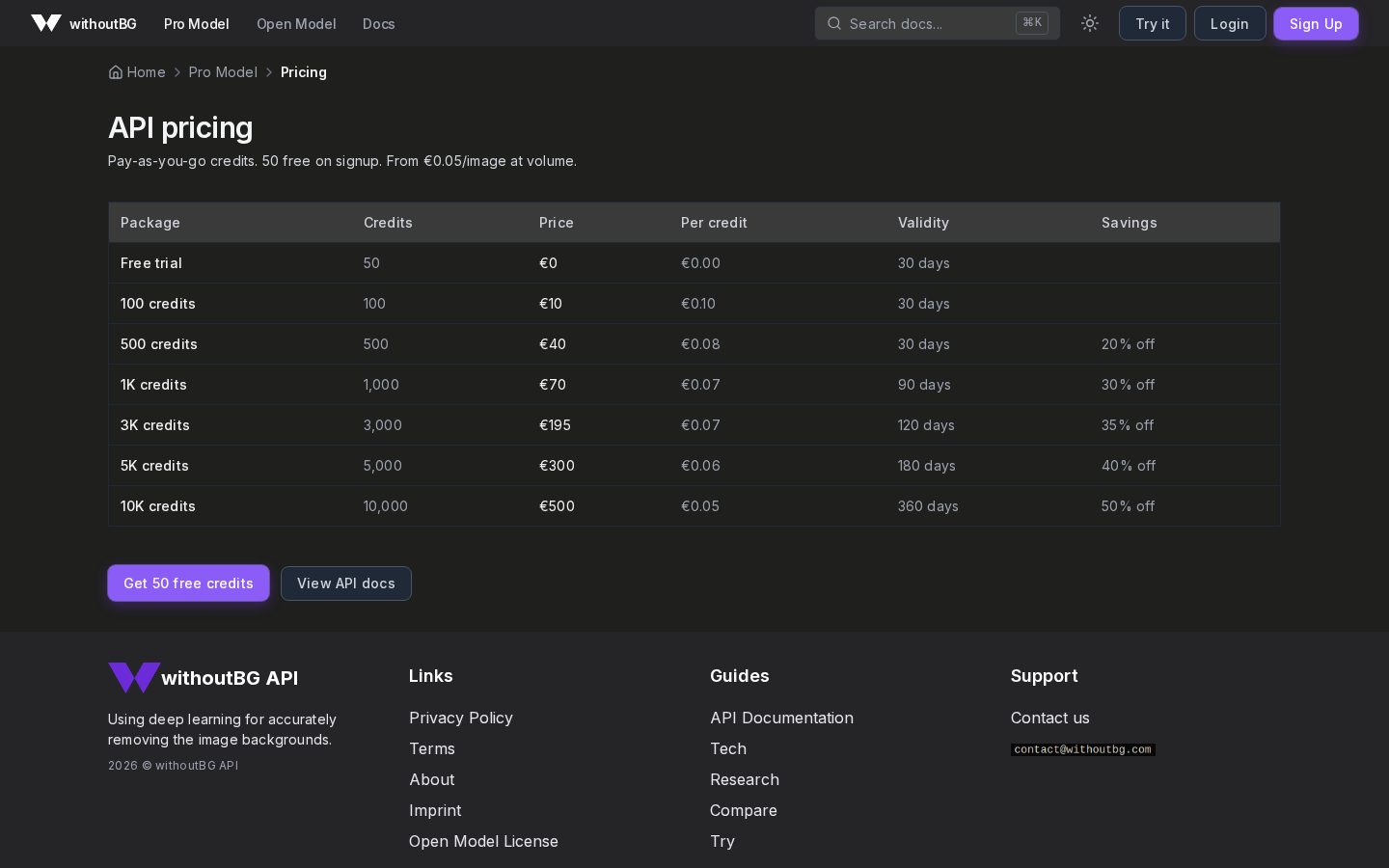Select the 10K credits package name
Screen dimensions: 1389x868
(x=158, y=506)
